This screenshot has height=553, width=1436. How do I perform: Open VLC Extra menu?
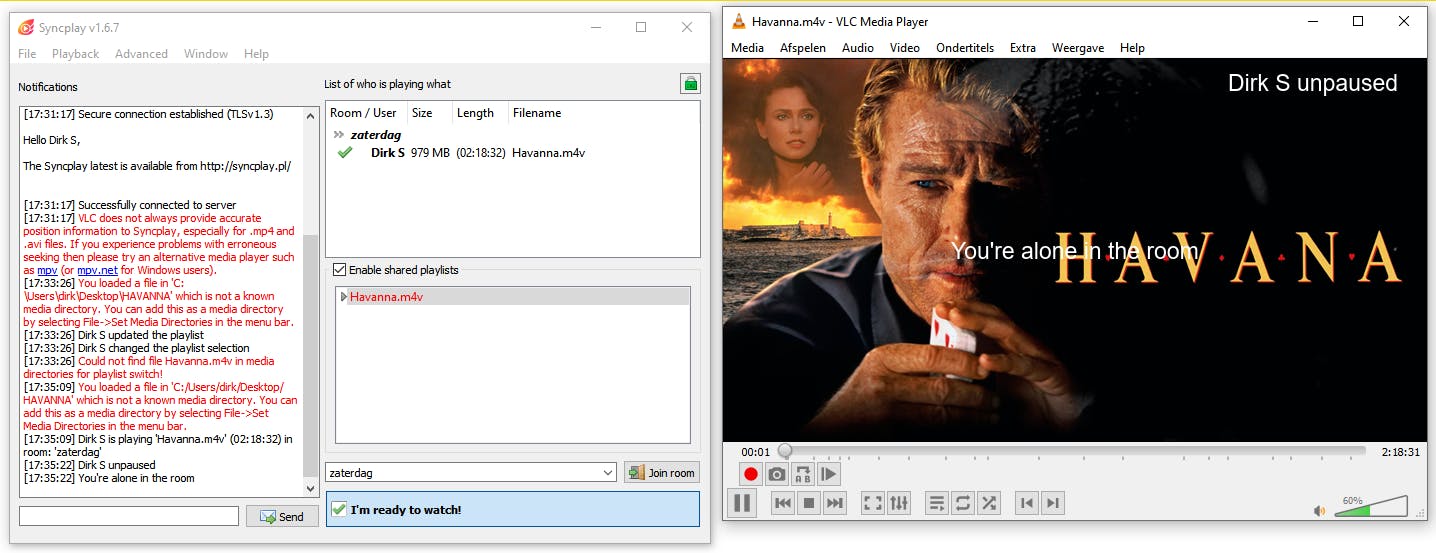pos(1023,48)
